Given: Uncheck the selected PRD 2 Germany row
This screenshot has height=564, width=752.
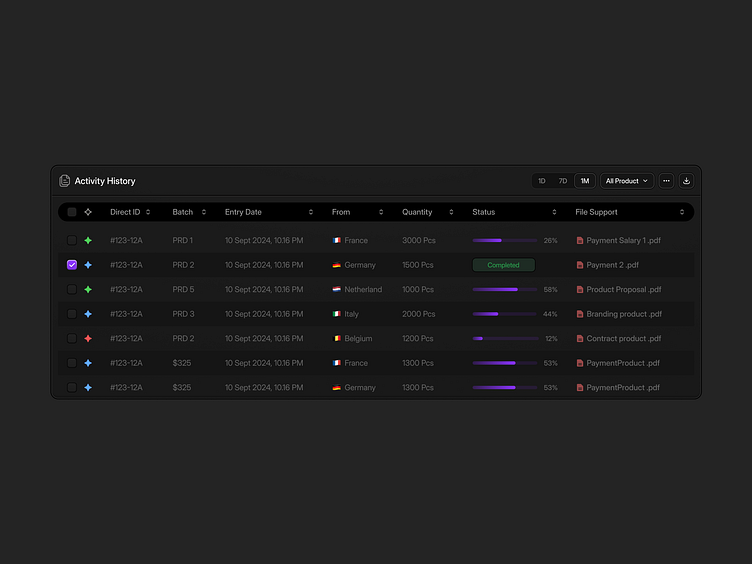Looking at the screenshot, I should (x=72, y=265).
